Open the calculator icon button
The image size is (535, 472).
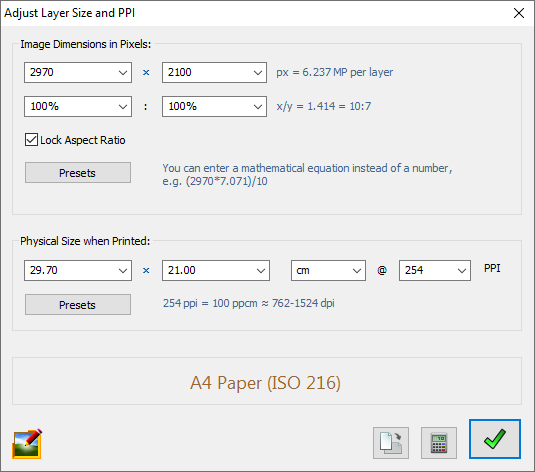click(x=439, y=443)
